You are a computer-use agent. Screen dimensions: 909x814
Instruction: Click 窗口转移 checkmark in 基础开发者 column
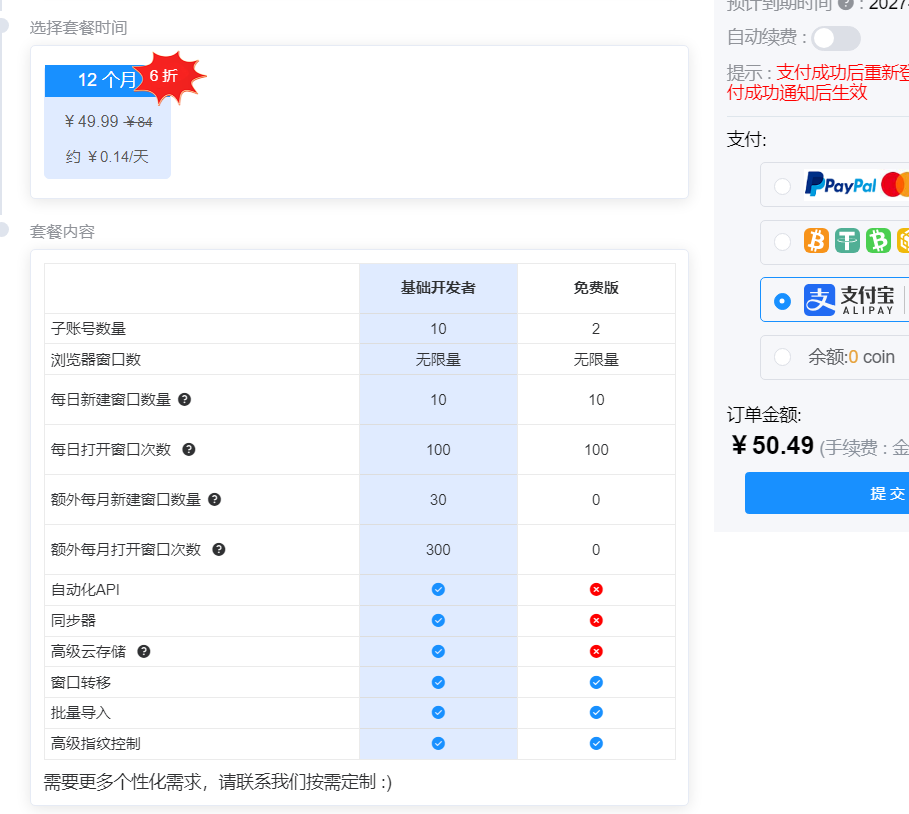(x=438, y=682)
